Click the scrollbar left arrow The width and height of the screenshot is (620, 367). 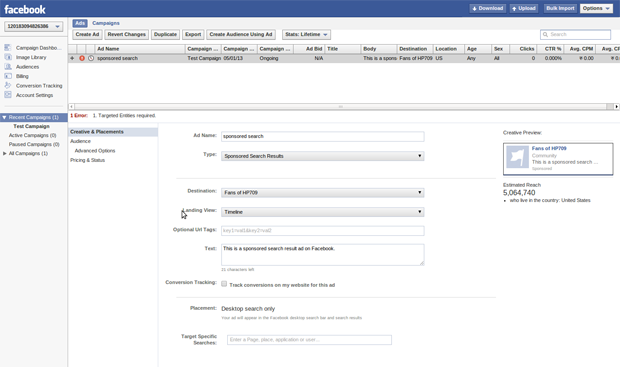71,106
